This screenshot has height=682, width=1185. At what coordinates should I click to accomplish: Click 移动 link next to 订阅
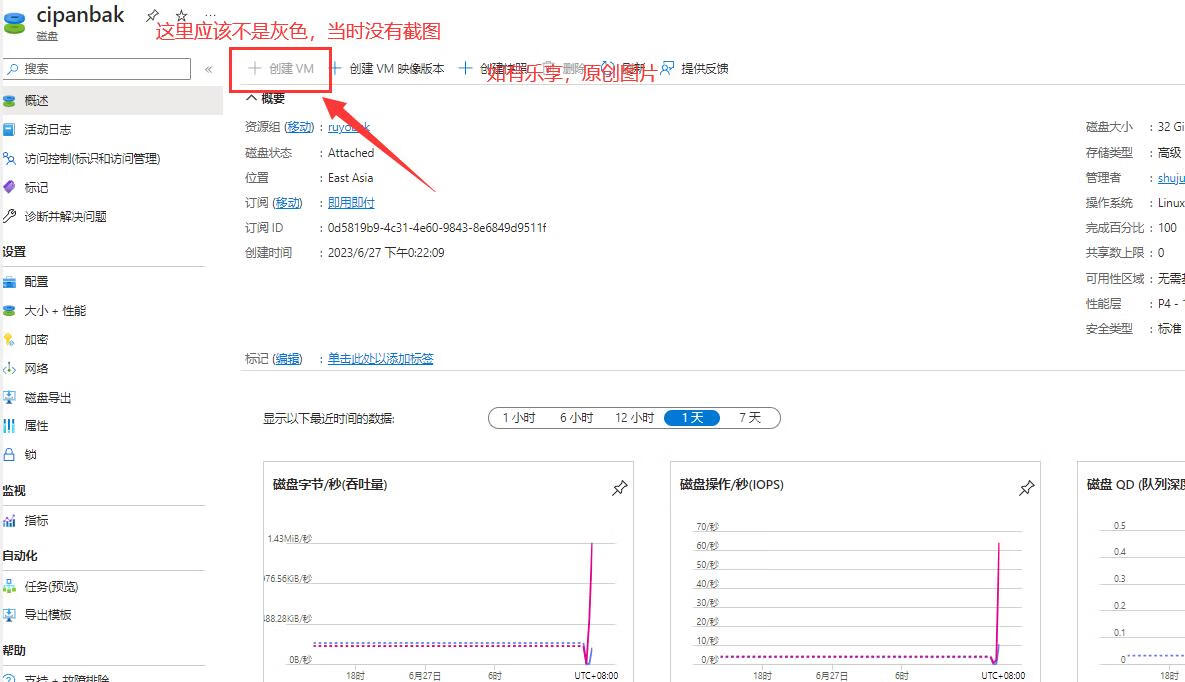pos(288,203)
